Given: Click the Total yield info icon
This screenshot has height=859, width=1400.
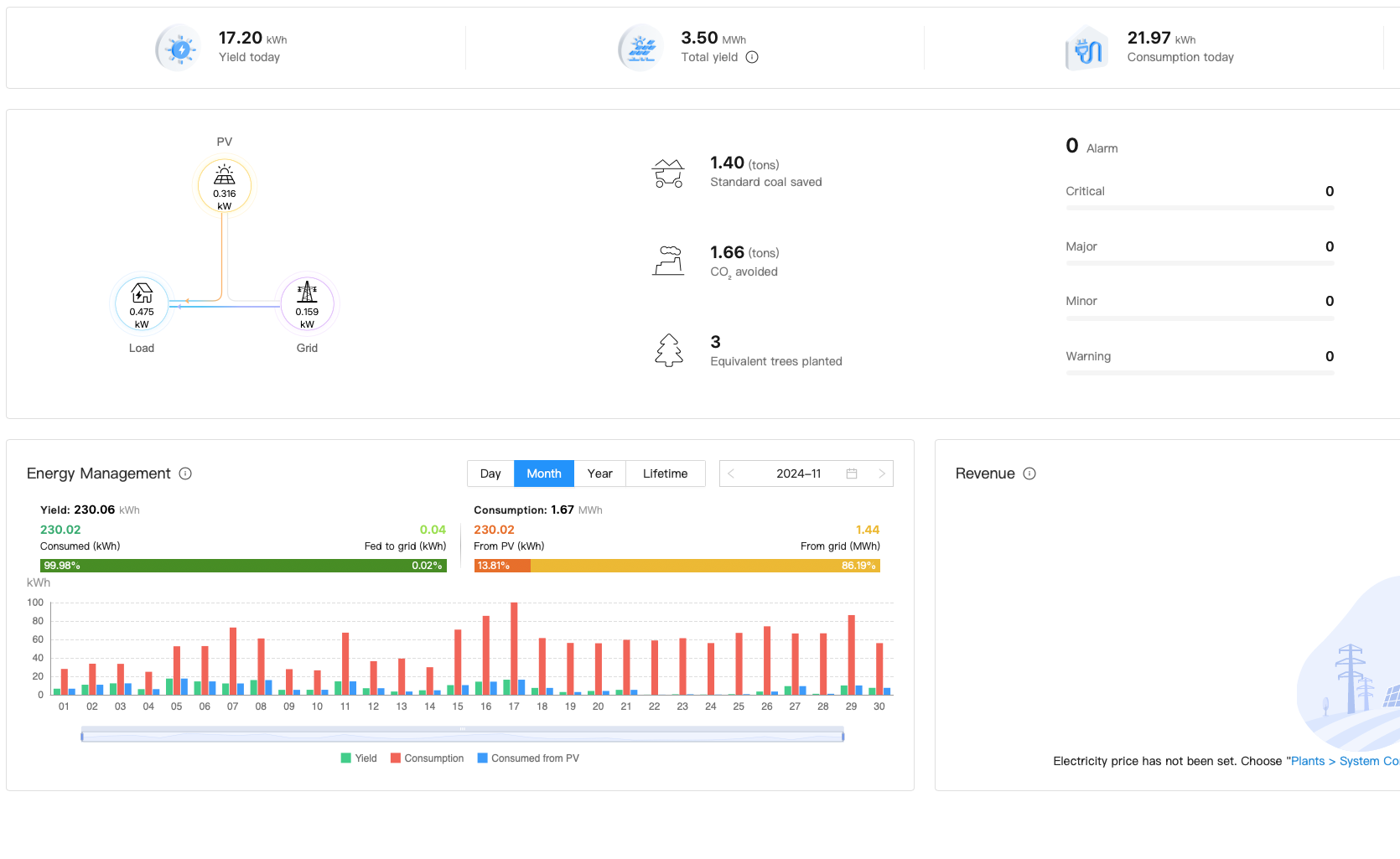Looking at the screenshot, I should click(752, 57).
